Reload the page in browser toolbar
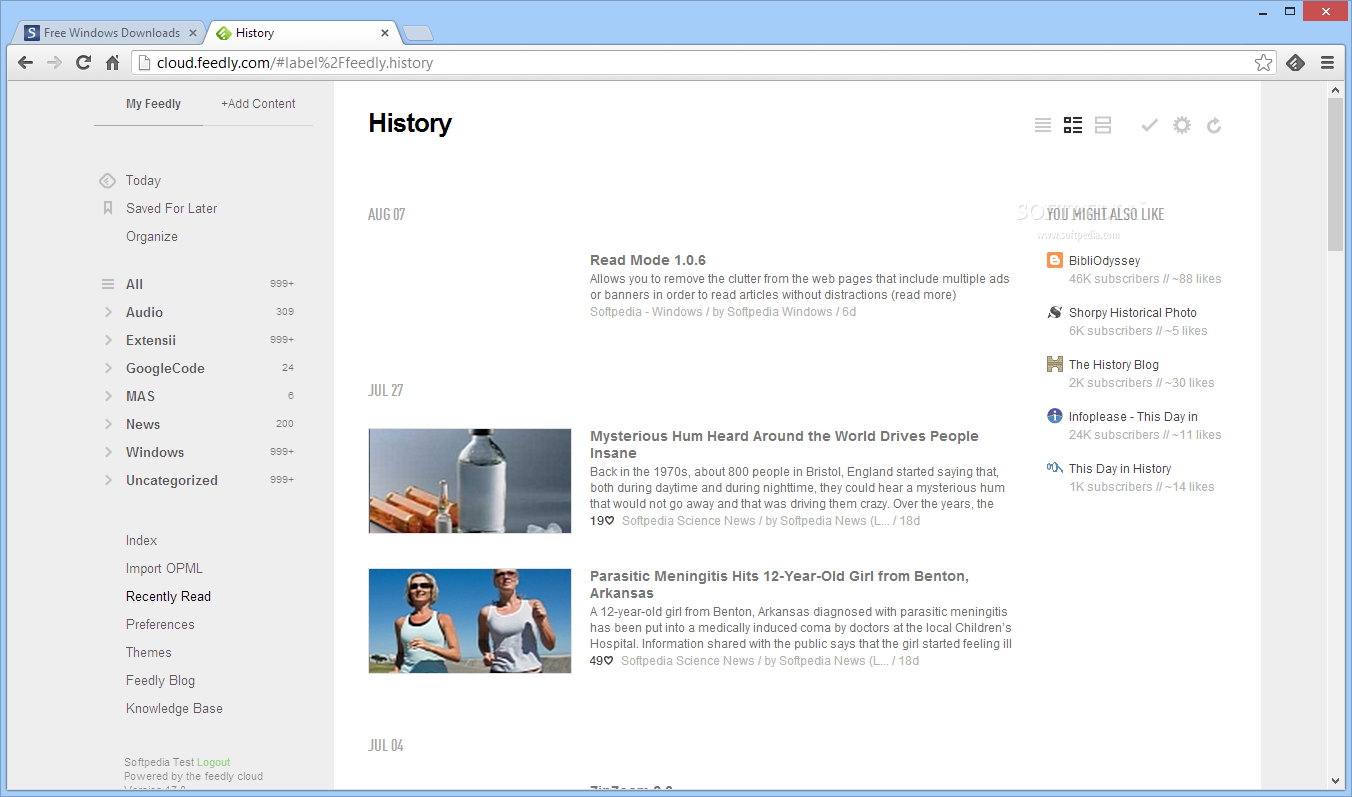This screenshot has height=797, width=1352. pyautogui.click(x=84, y=62)
